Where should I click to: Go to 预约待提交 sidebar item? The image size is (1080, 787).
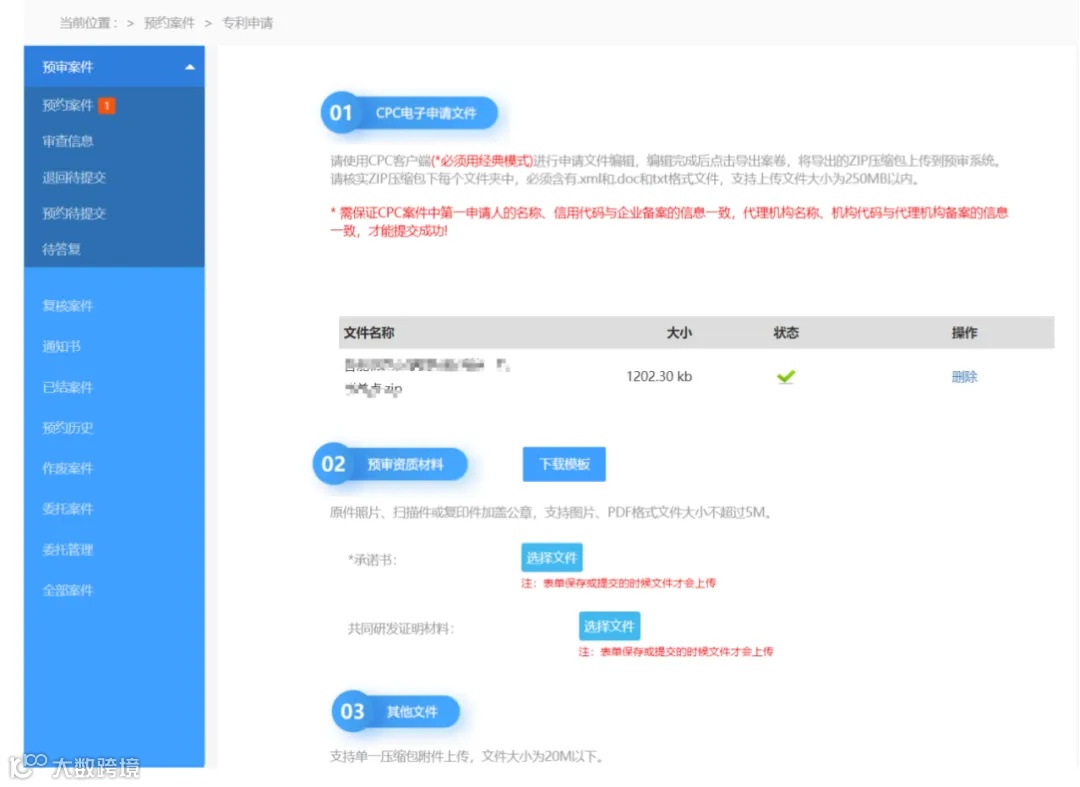[x=74, y=213]
